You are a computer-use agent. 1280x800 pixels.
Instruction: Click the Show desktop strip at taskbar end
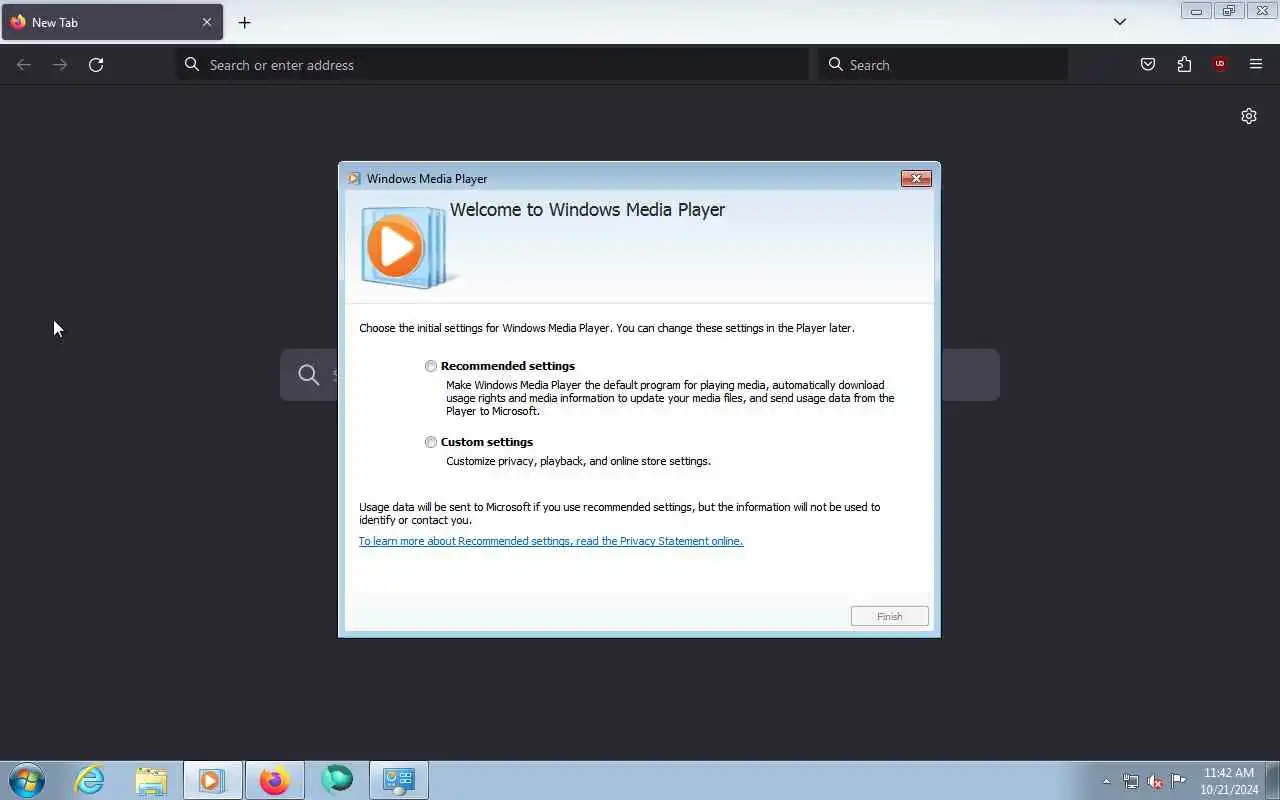coord(1272,780)
